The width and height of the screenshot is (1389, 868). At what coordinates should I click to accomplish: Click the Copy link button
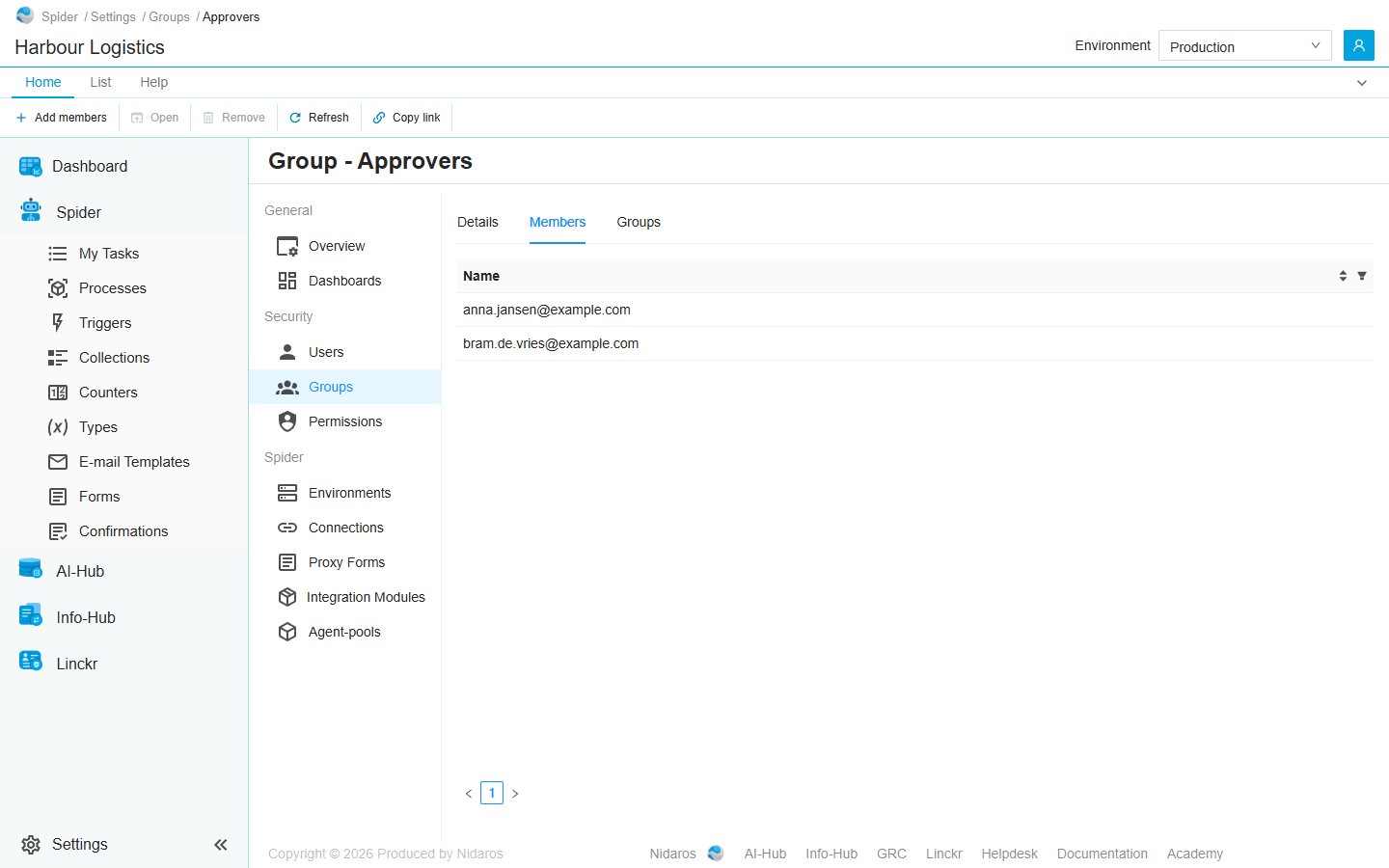(x=406, y=118)
